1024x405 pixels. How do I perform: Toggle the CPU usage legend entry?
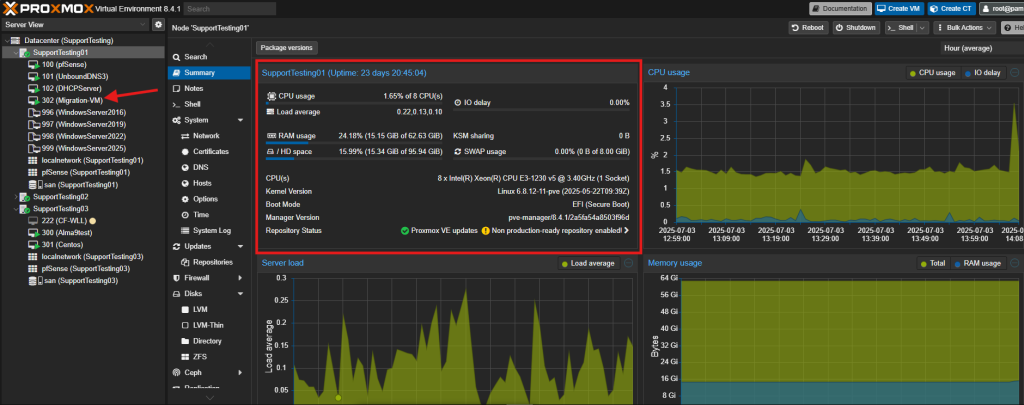933,73
